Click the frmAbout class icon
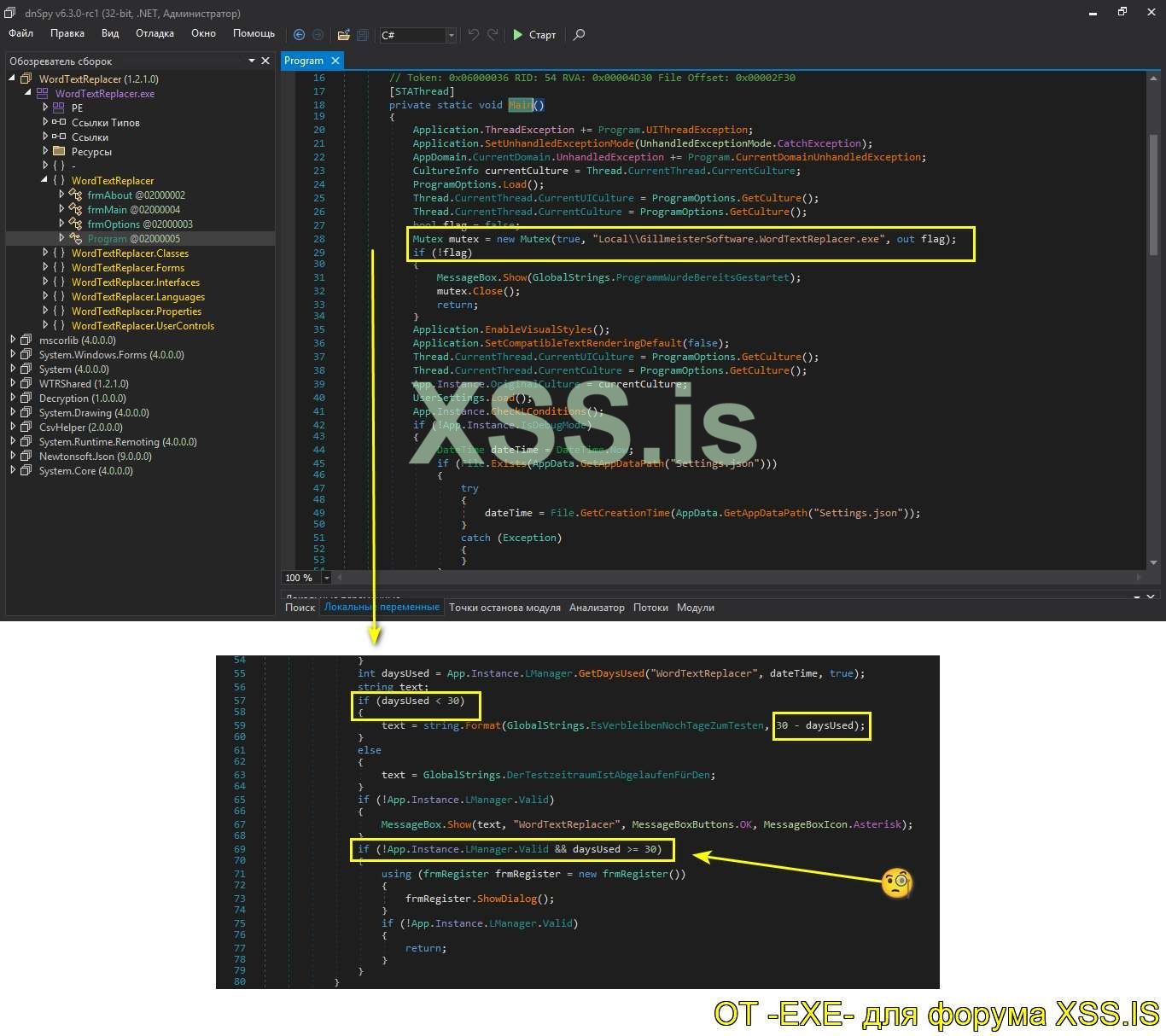The width and height of the screenshot is (1166, 1036). pyautogui.click(x=75, y=195)
